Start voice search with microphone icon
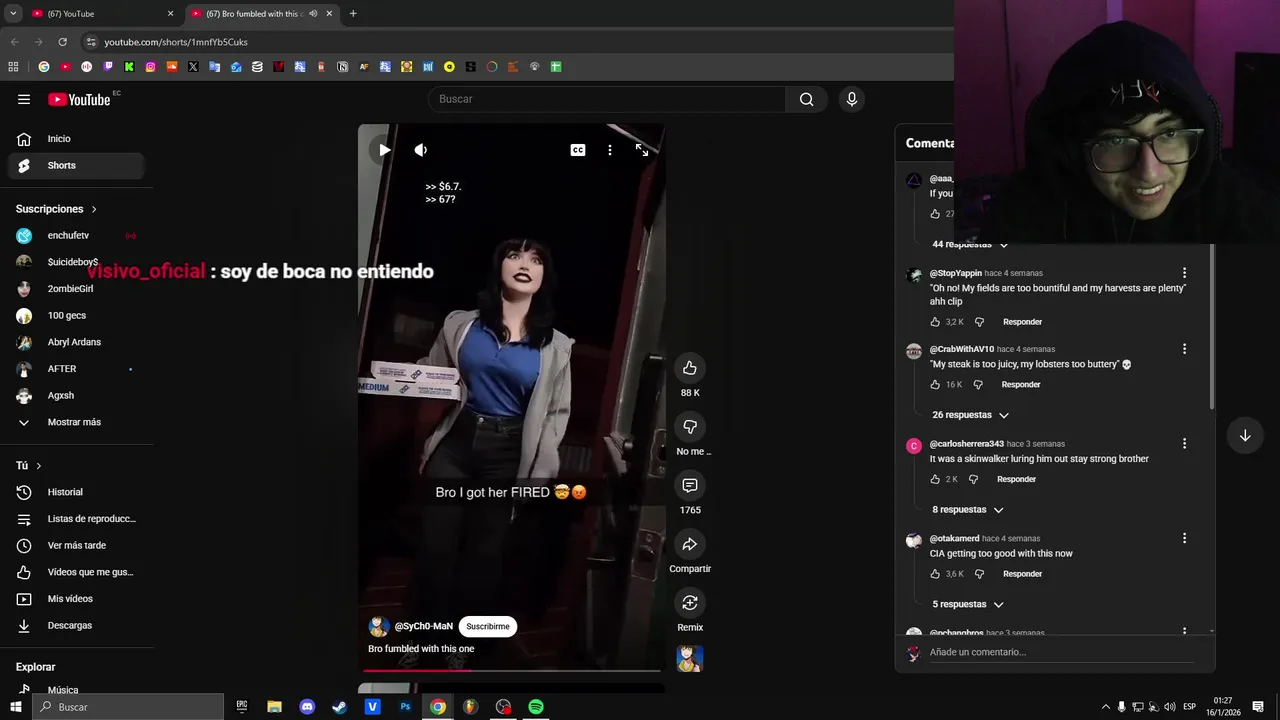Image resolution: width=1280 pixels, height=720 pixels. pos(852,99)
